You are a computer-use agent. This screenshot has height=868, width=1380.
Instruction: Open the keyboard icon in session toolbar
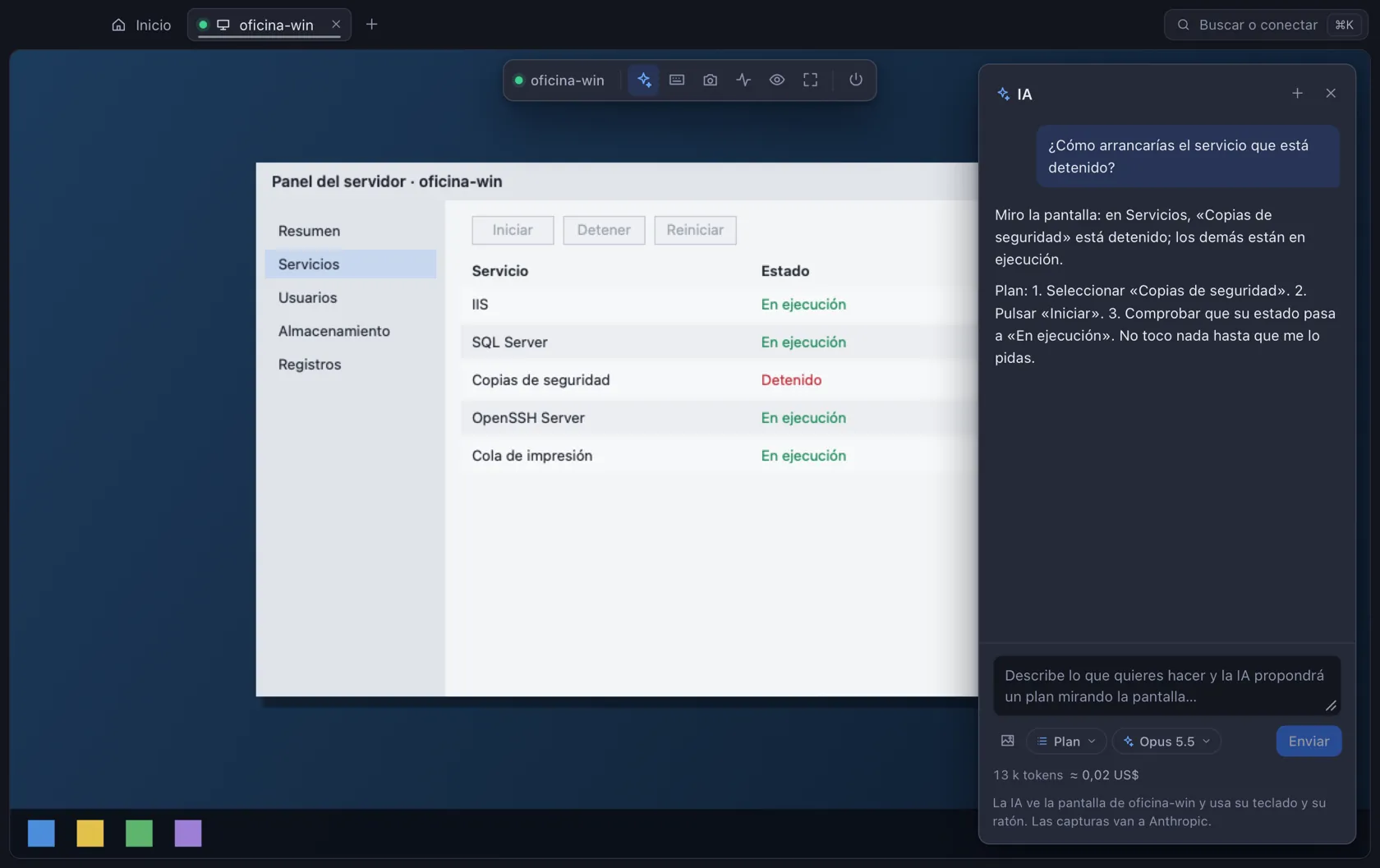click(x=677, y=80)
